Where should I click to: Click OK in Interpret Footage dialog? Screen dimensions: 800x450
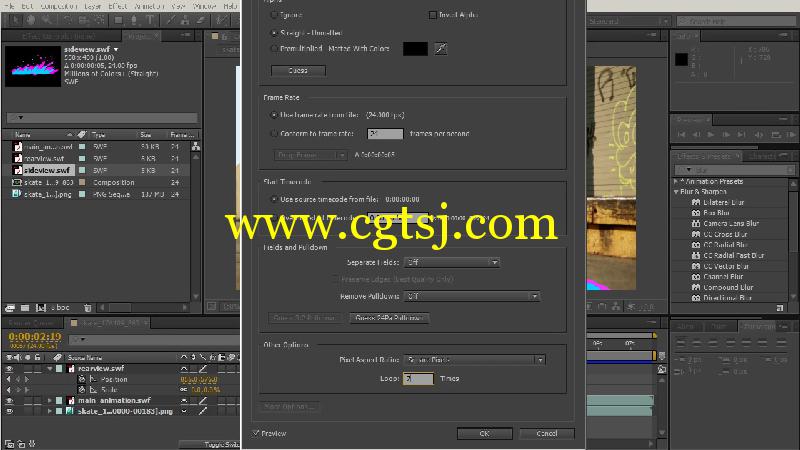coord(485,433)
